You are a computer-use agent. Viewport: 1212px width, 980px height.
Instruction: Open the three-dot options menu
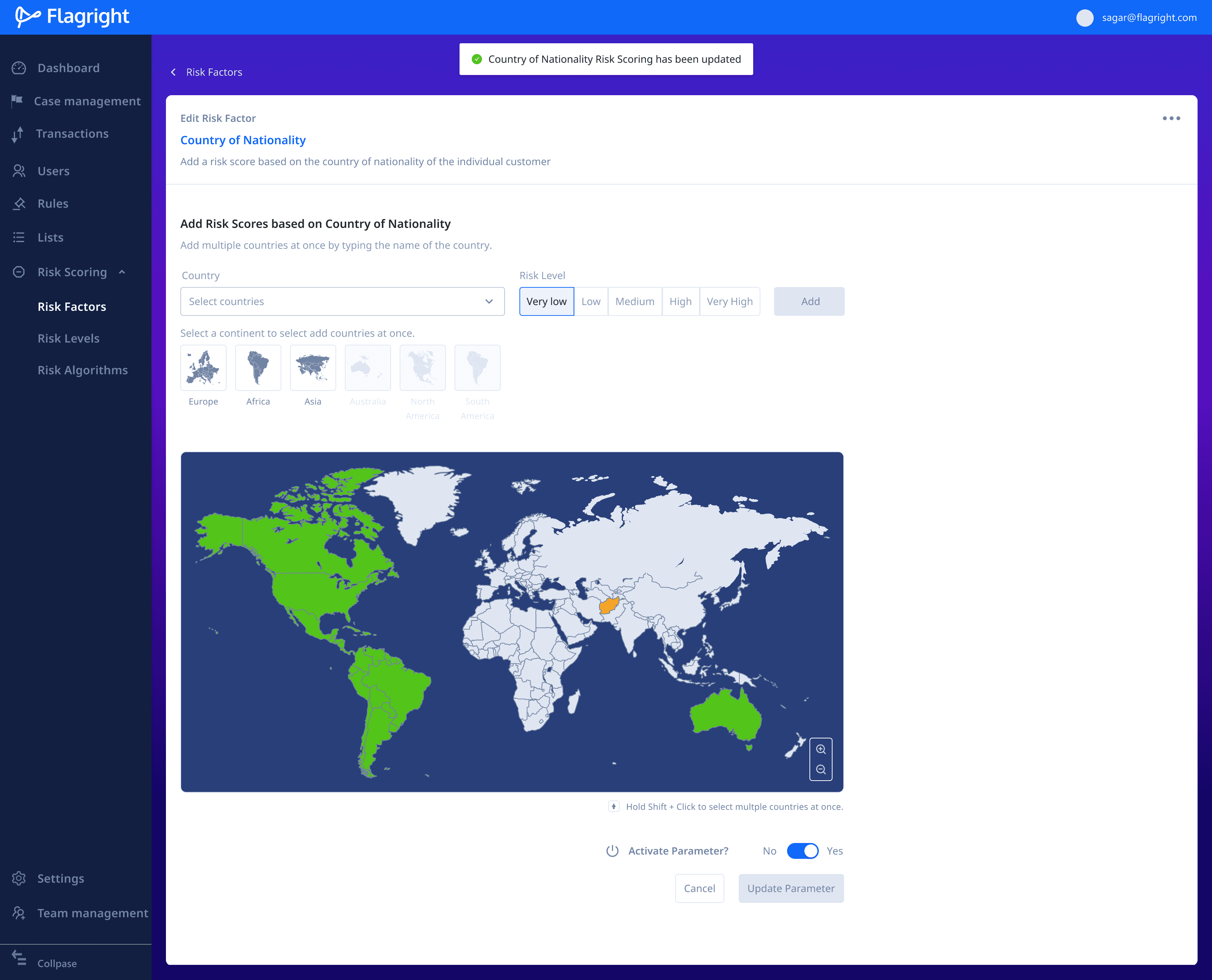1171,118
